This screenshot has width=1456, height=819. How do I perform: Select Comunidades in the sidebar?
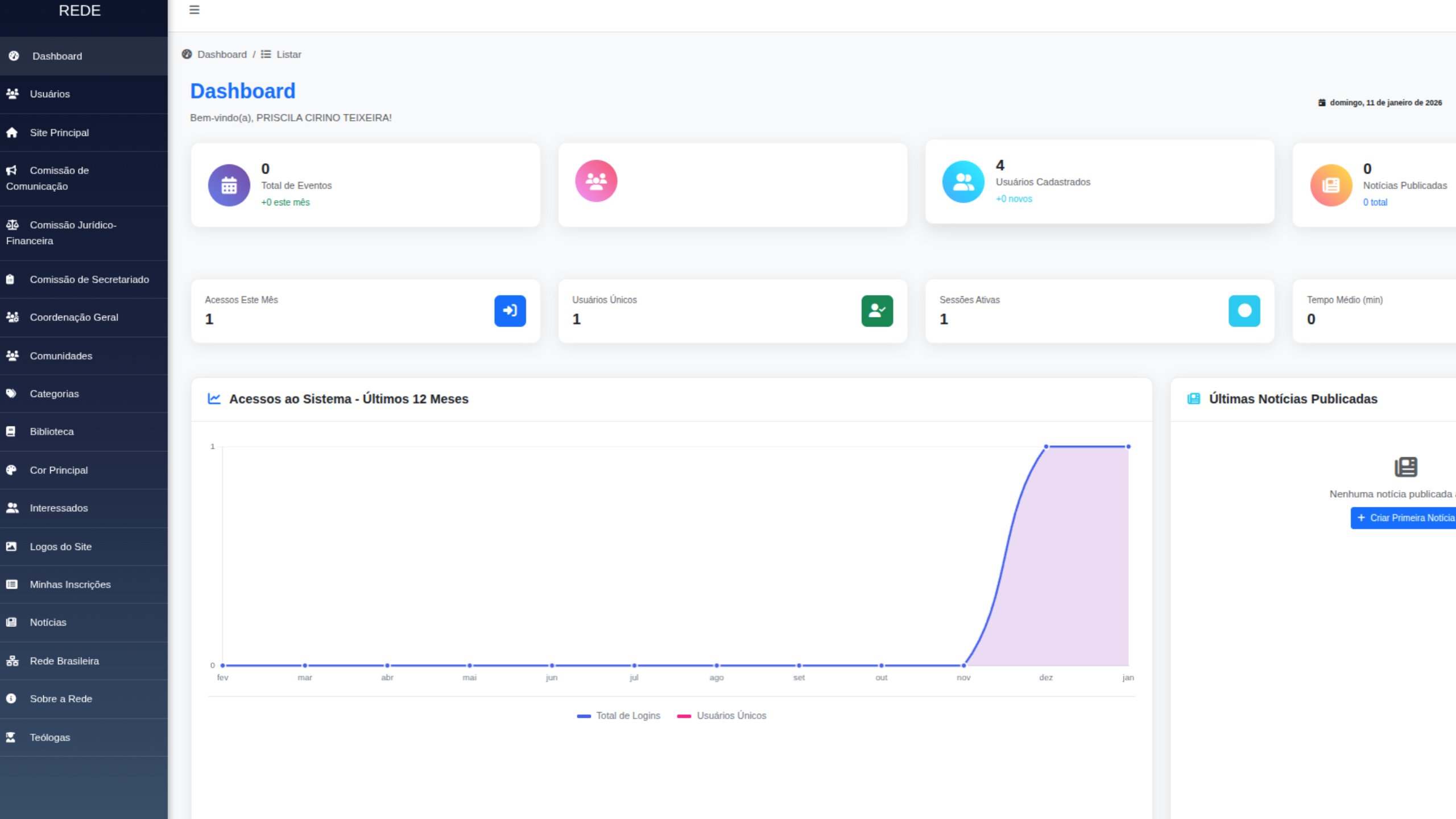pyautogui.click(x=84, y=356)
